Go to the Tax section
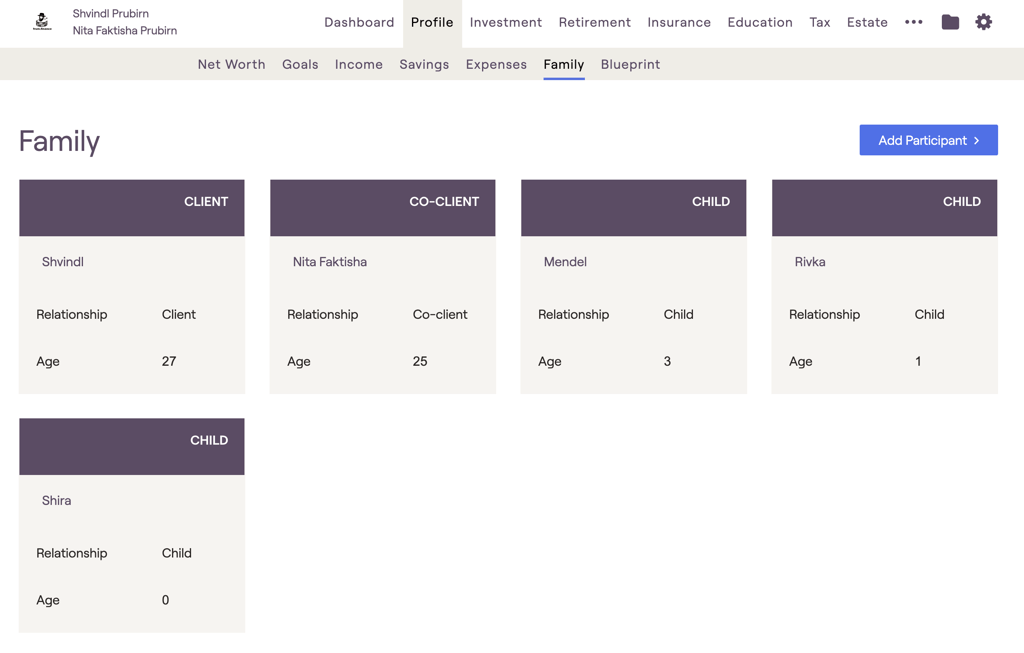Screen dimensions: 1024x653 [x=820, y=22]
